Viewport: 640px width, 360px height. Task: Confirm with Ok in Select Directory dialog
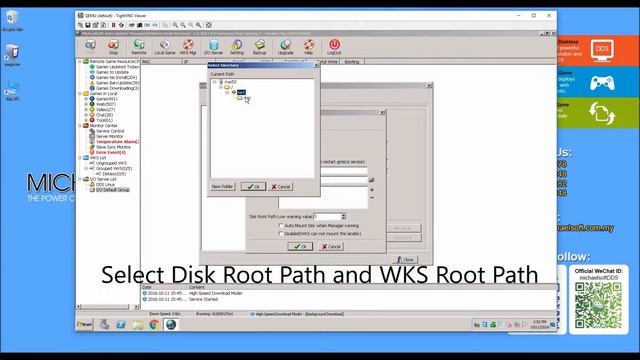tap(253, 187)
